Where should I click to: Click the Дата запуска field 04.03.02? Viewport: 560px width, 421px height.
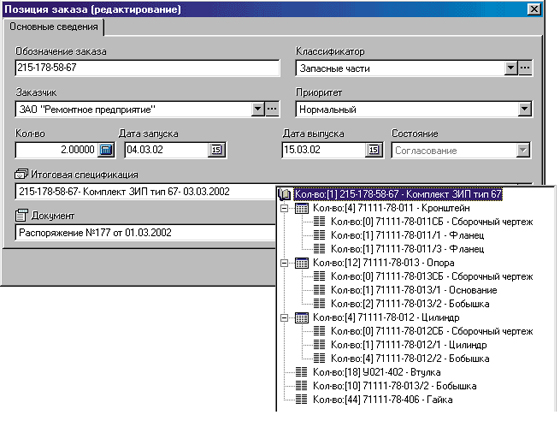(x=166, y=150)
